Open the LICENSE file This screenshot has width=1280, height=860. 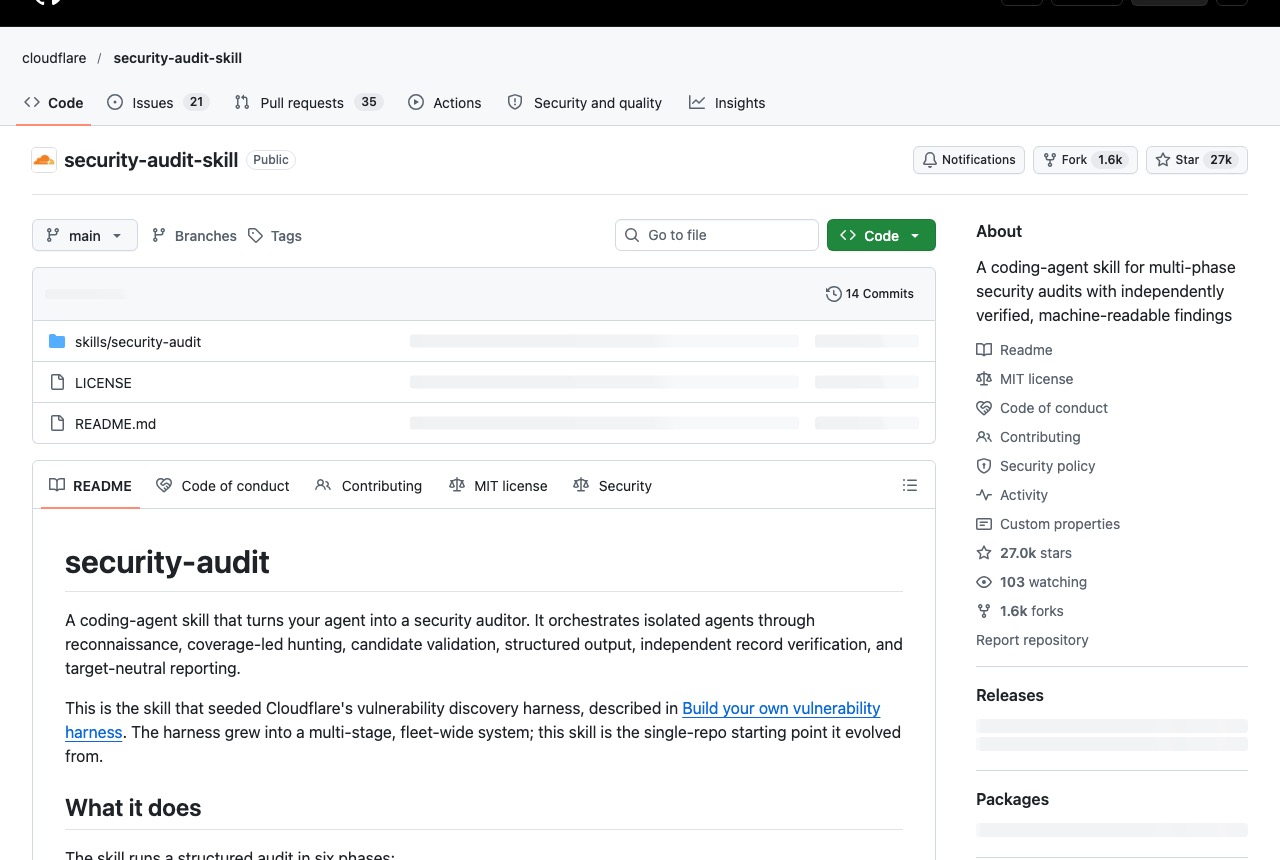tap(103, 383)
